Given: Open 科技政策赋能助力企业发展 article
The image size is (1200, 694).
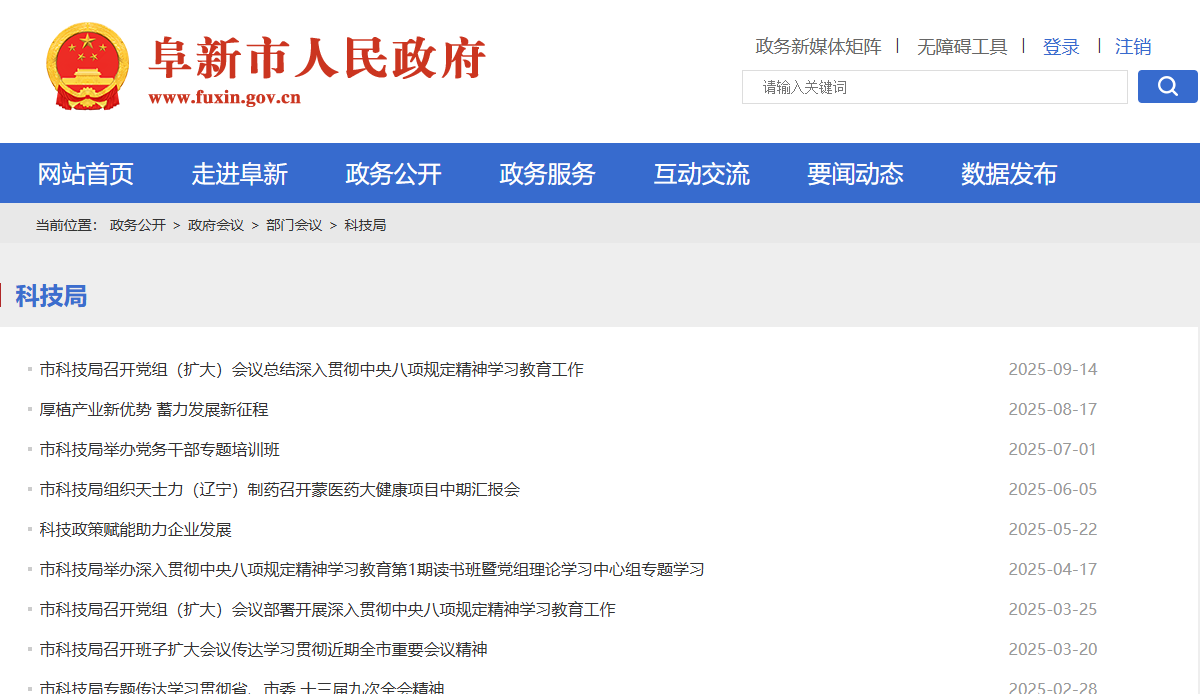Looking at the screenshot, I should click(136, 530).
